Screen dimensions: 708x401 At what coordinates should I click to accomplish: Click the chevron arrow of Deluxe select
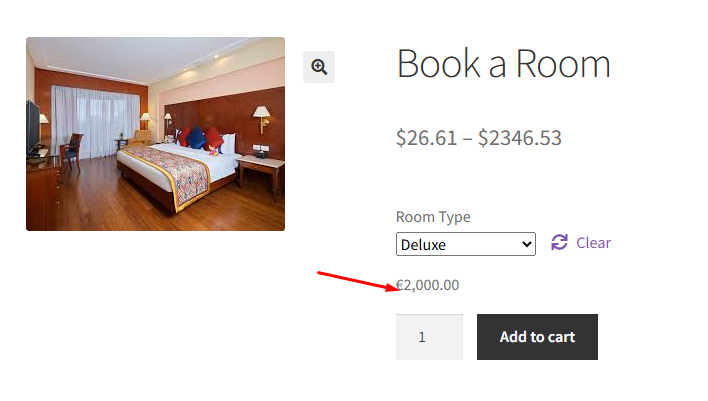coord(527,244)
